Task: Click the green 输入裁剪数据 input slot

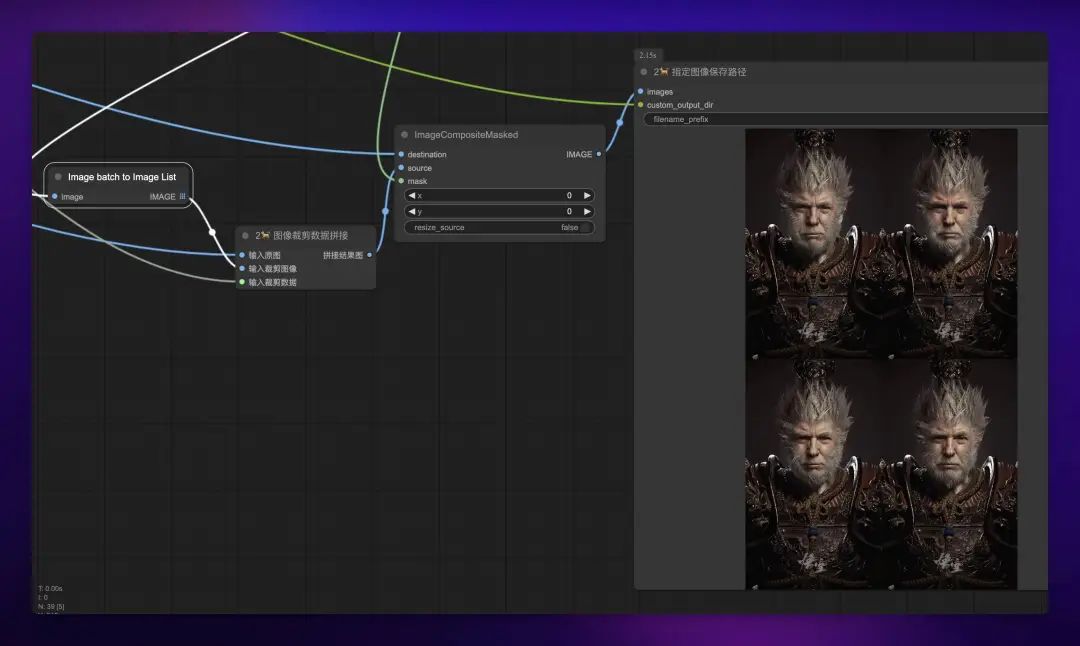Action: pyautogui.click(x=242, y=282)
